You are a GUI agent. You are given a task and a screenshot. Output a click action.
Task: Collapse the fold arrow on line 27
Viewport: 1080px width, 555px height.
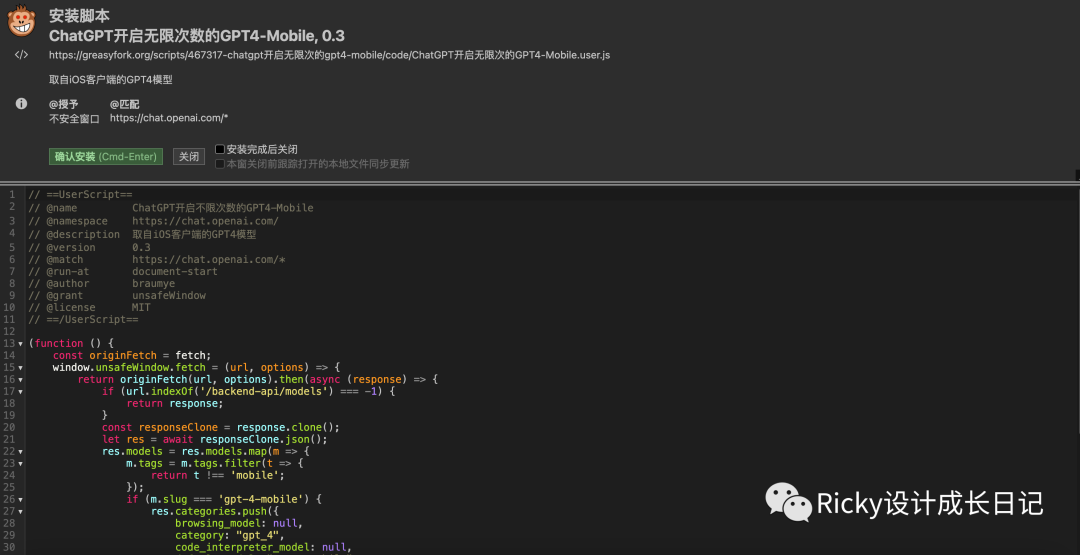(x=21, y=512)
